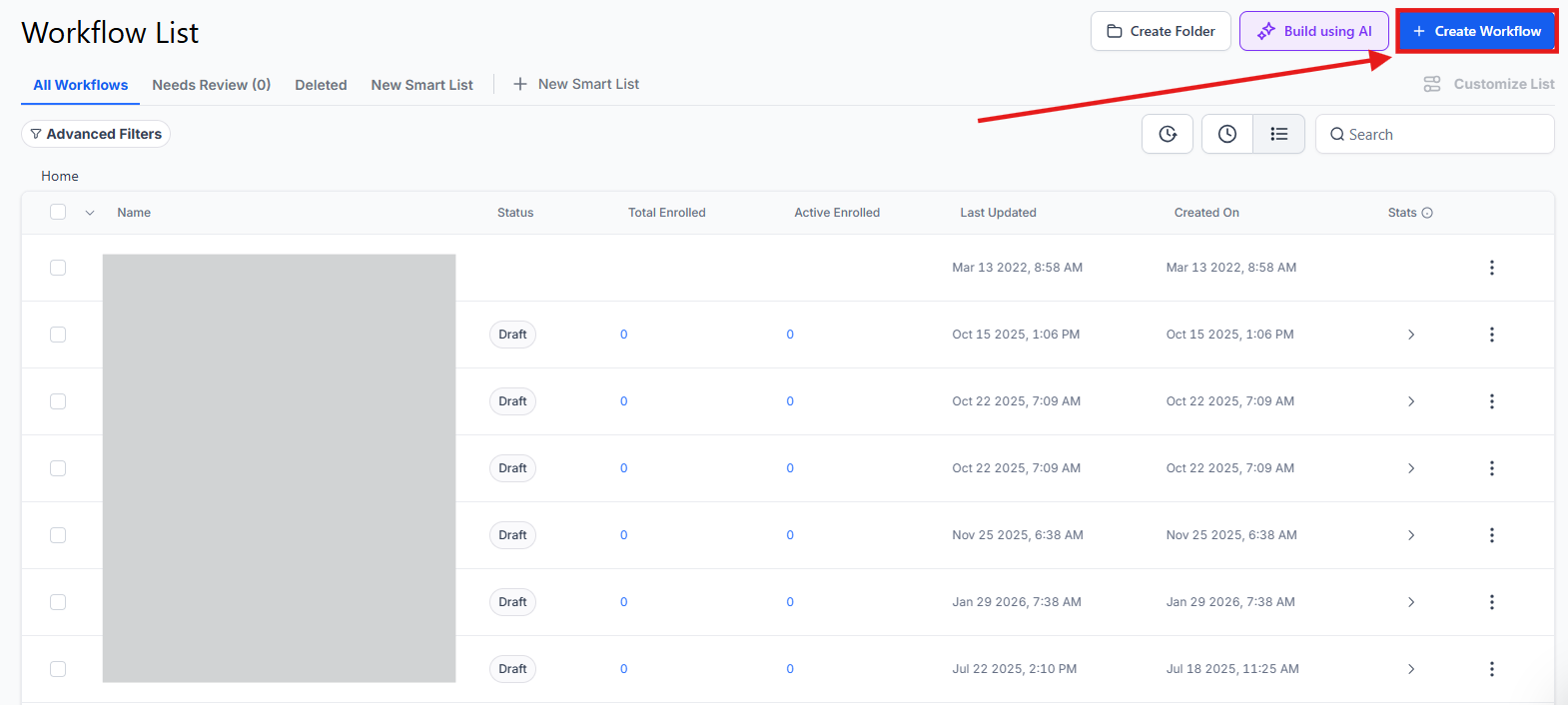
Task: Open the Deleted tab
Action: click(321, 85)
